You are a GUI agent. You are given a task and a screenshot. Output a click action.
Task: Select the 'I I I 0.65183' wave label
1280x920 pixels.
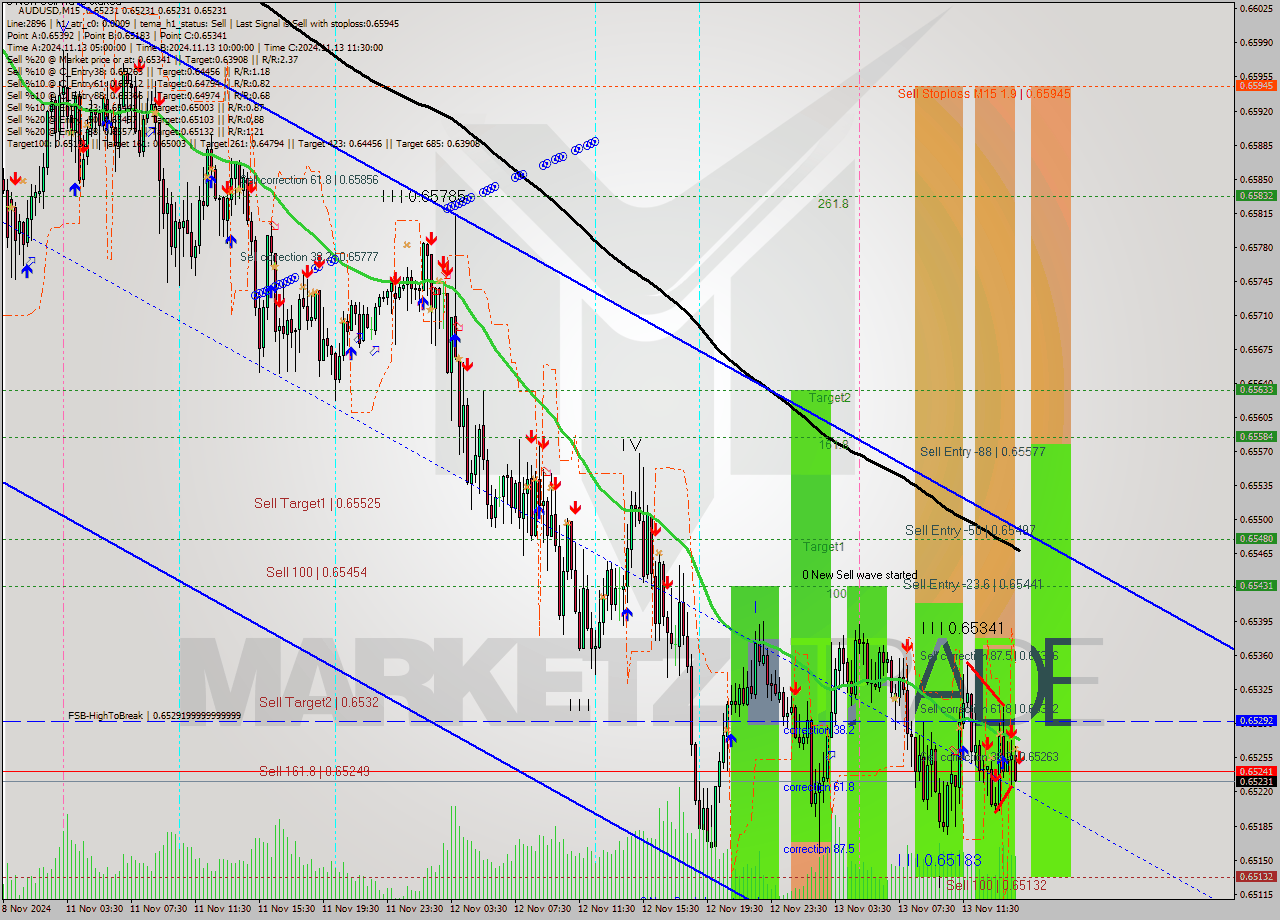click(x=939, y=860)
